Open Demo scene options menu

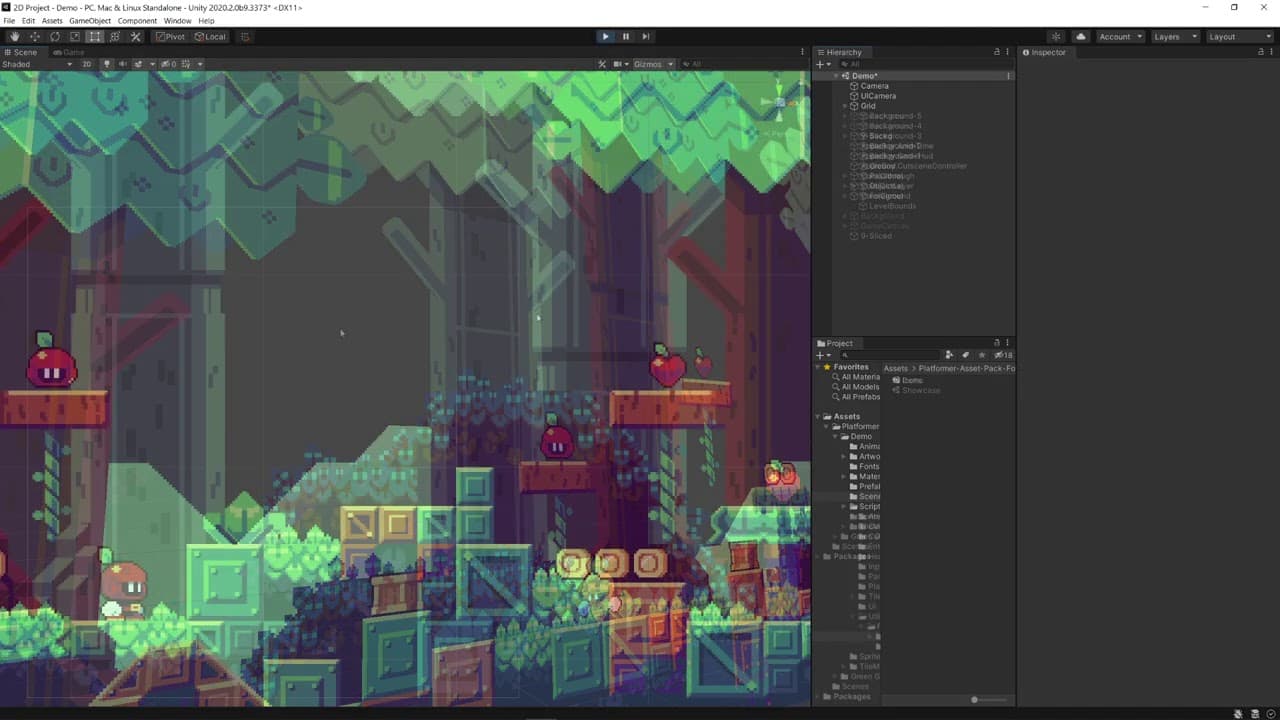(1008, 76)
